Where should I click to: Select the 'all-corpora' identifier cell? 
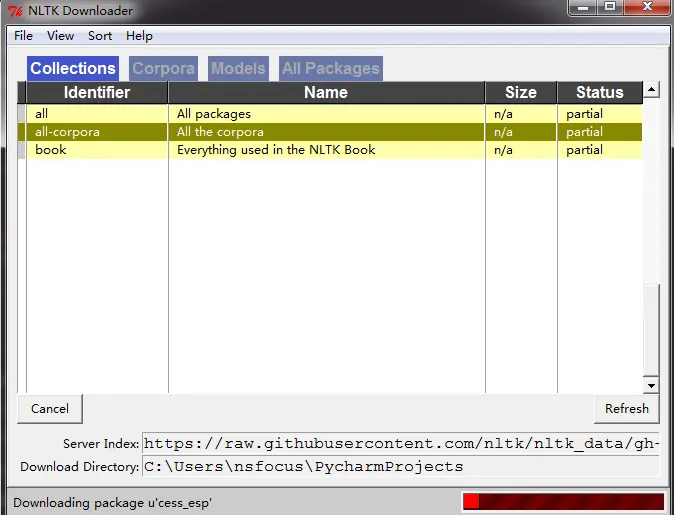click(x=97, y=132)
